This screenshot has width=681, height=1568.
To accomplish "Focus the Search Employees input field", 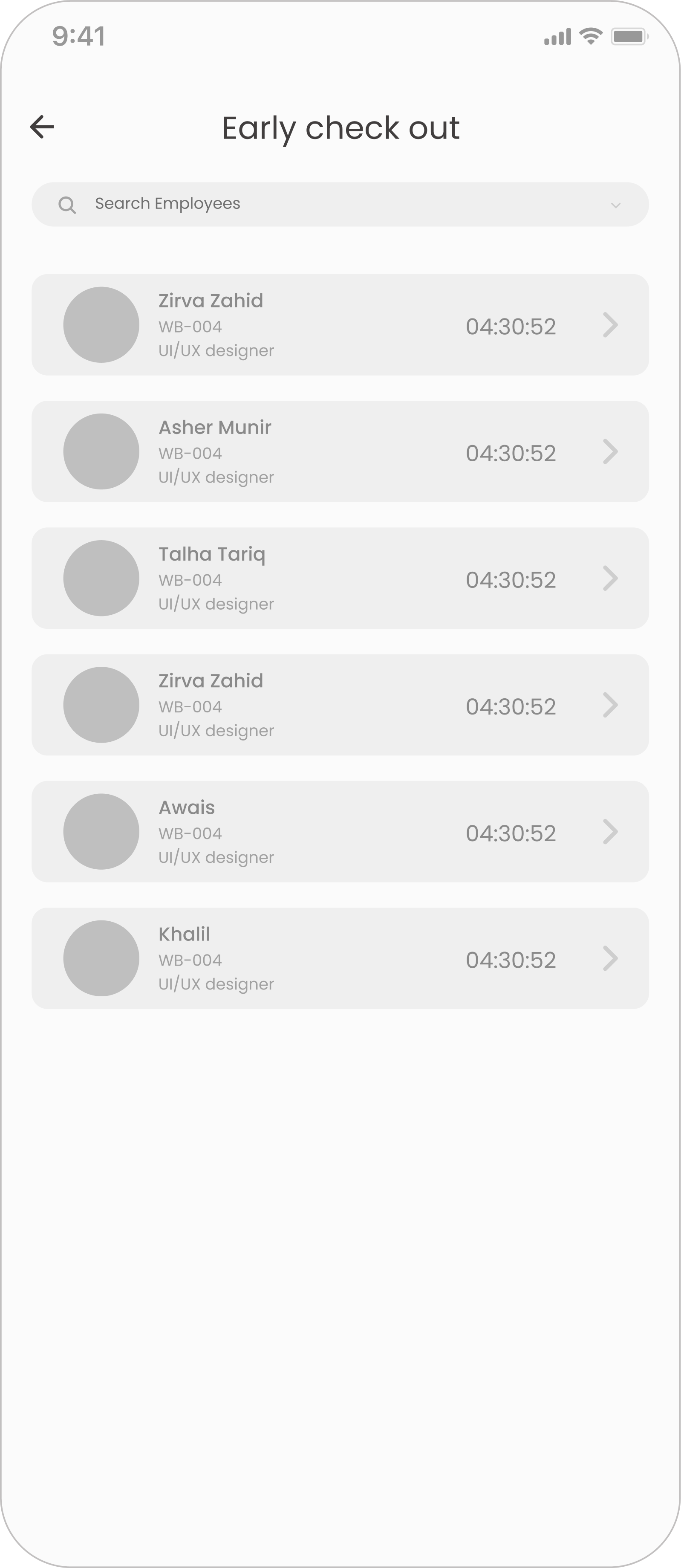I will point(340,205).
